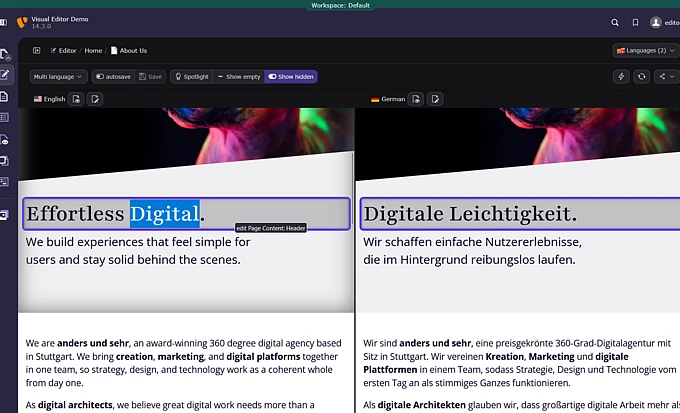The image size is (680, 413).
Task: Open the Multi language dropdown
Action: point(58,77)
